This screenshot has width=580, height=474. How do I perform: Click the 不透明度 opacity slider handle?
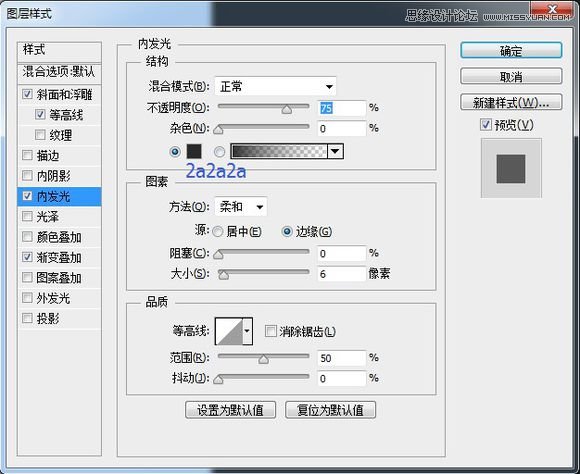click(287, 109)
